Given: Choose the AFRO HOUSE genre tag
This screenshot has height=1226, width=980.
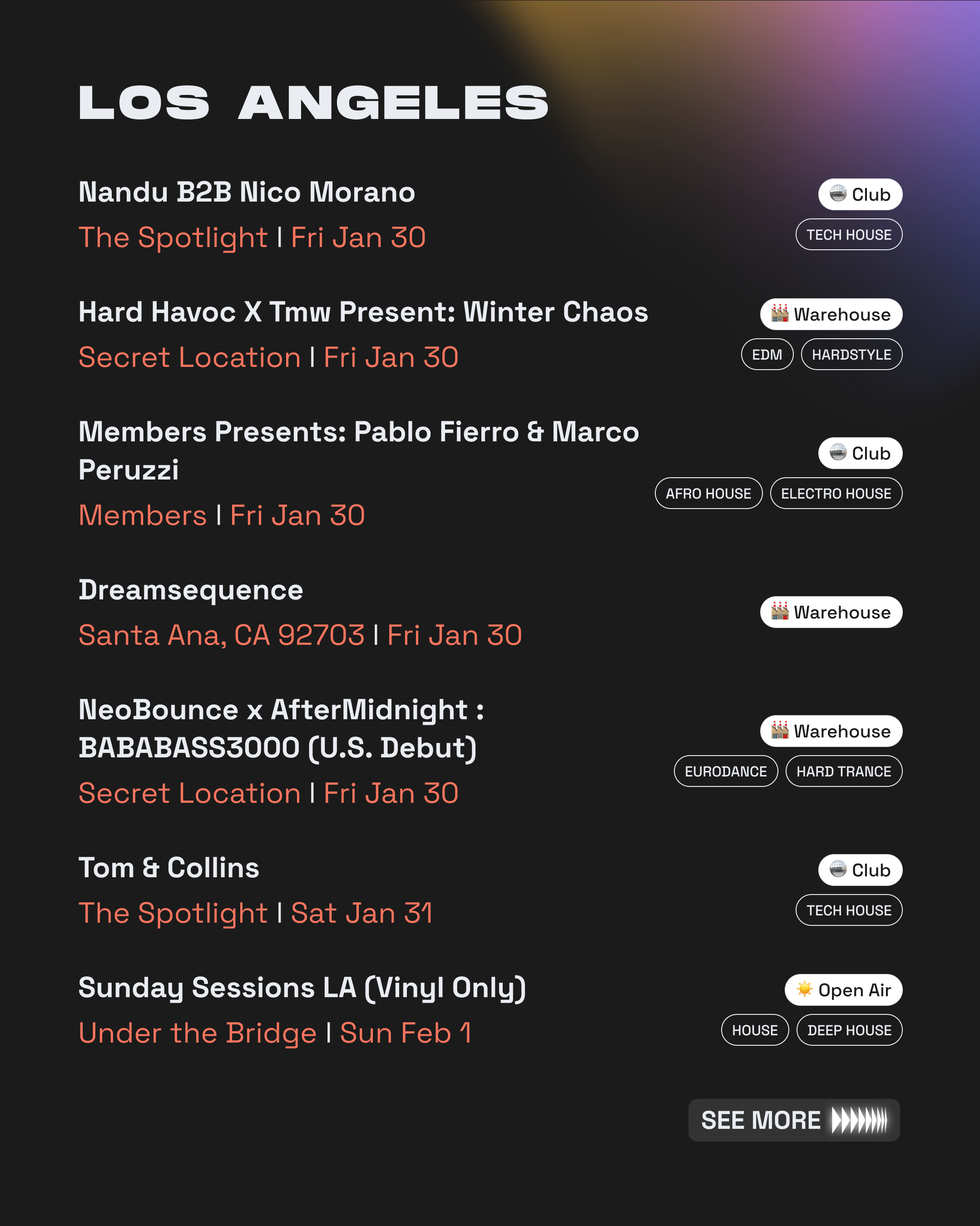Looking at the screenshot, I should tap(708, 494).
